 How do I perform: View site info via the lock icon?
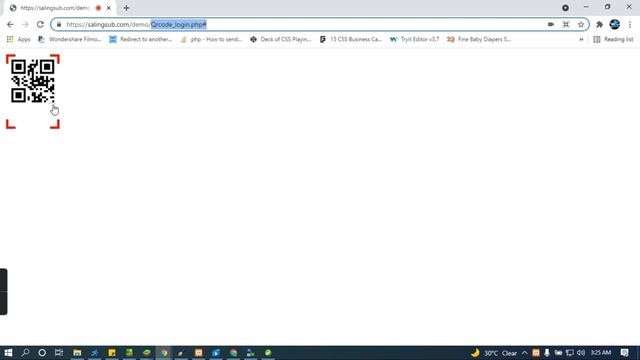click(59, 24)
